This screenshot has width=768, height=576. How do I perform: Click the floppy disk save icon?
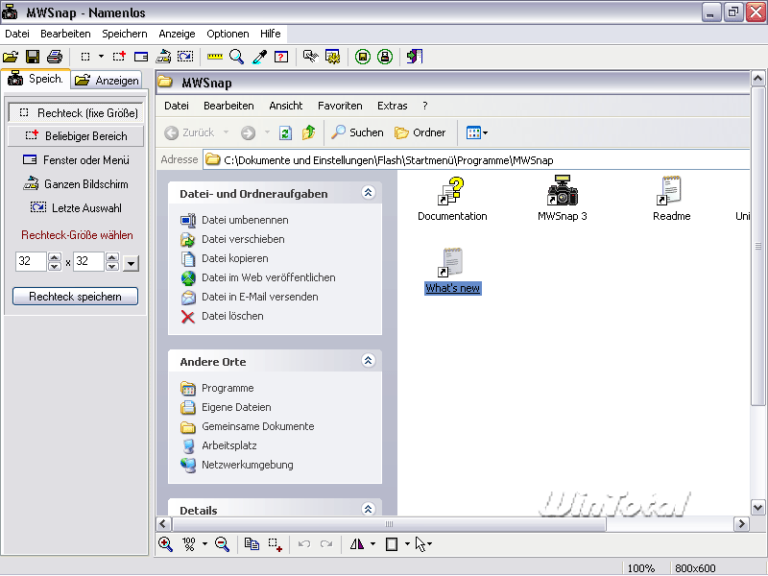pyautogui.click(x=33, y=57)
